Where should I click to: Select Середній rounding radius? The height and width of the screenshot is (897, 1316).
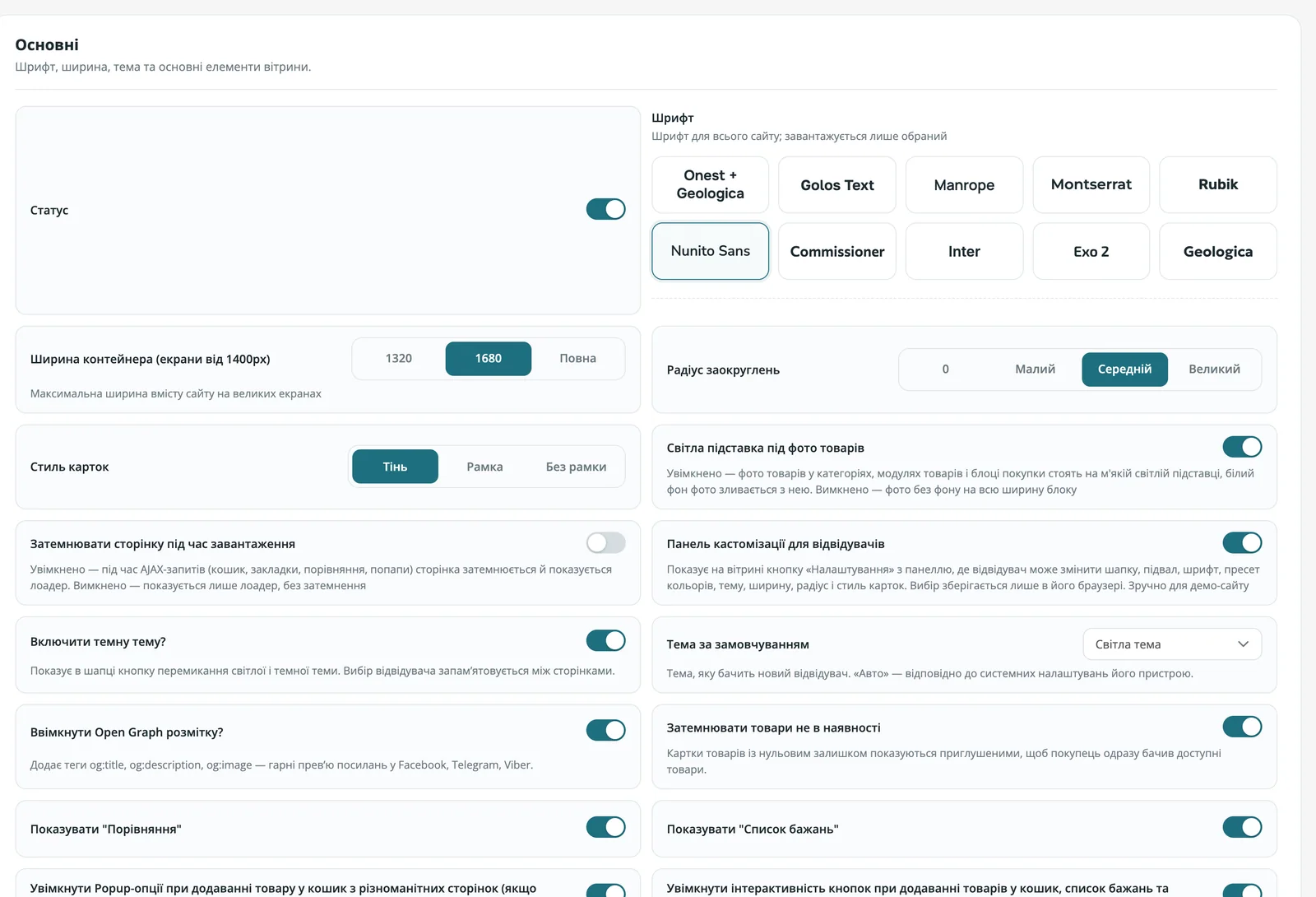coord(1125,369)
